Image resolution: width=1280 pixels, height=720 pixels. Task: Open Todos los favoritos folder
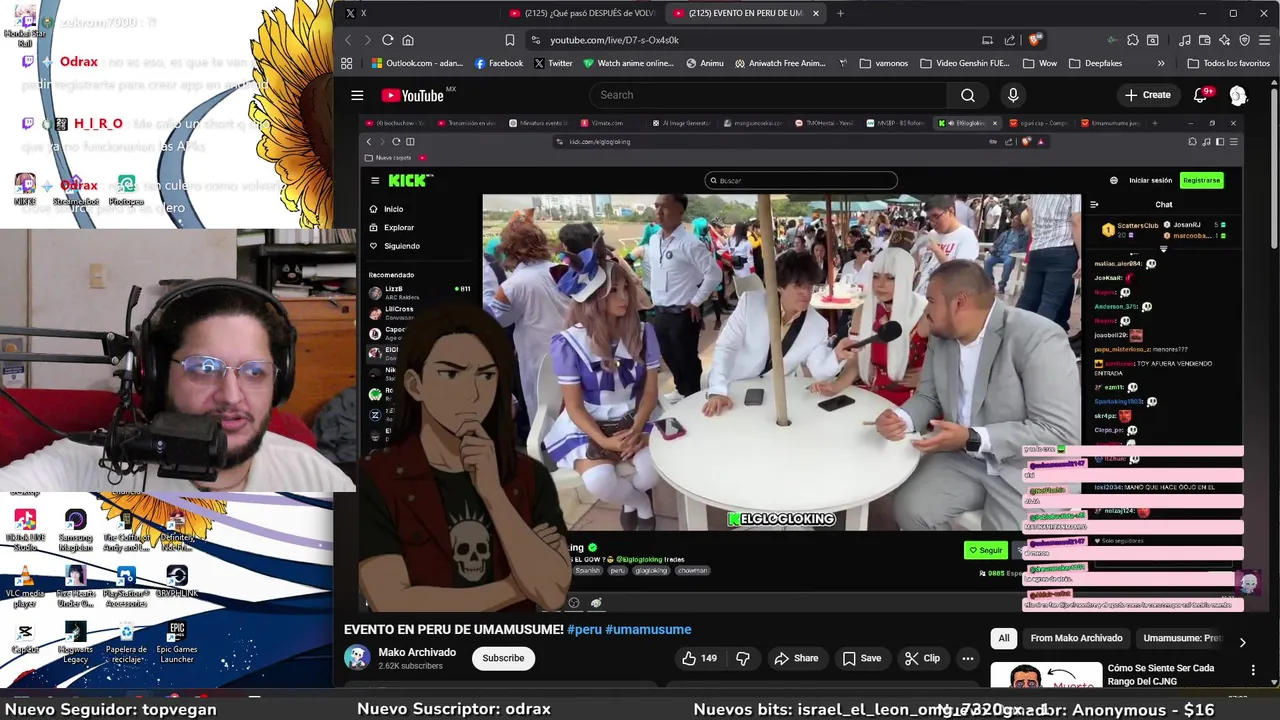pyautogui.click(x=1228, y=63)
